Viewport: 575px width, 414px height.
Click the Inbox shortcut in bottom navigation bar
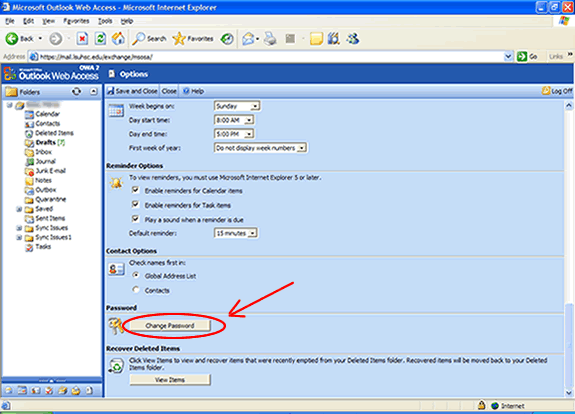coord(8,391)
